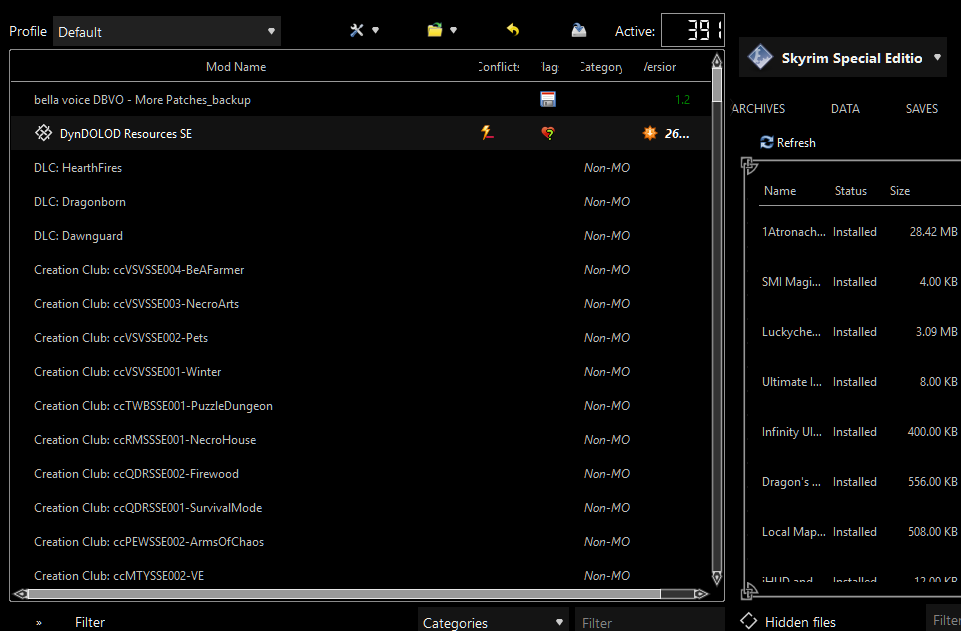Image resolution: width=961 pixels, height=631 pixels.
Task: Expand the tools icon dropdown arrow
Action: [x=376, y=30]
